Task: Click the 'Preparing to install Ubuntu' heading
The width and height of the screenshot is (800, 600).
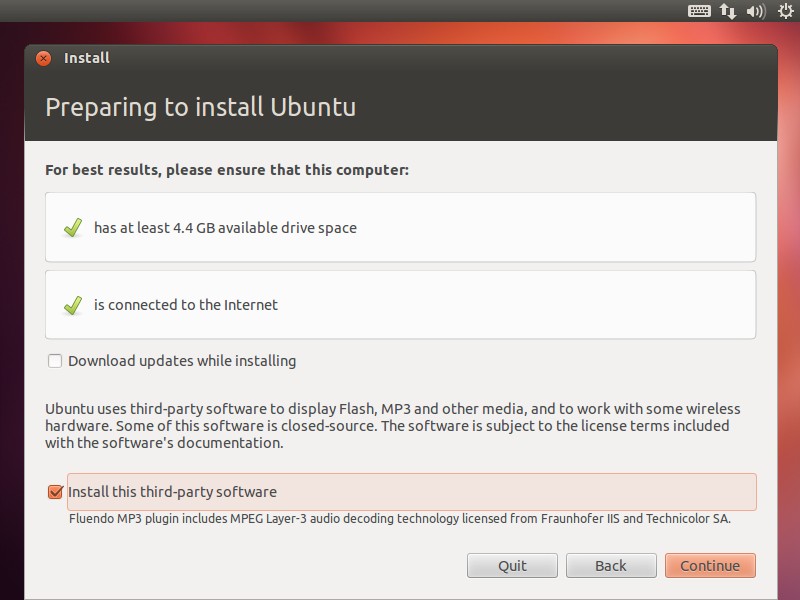Action: tap(201, 108)
